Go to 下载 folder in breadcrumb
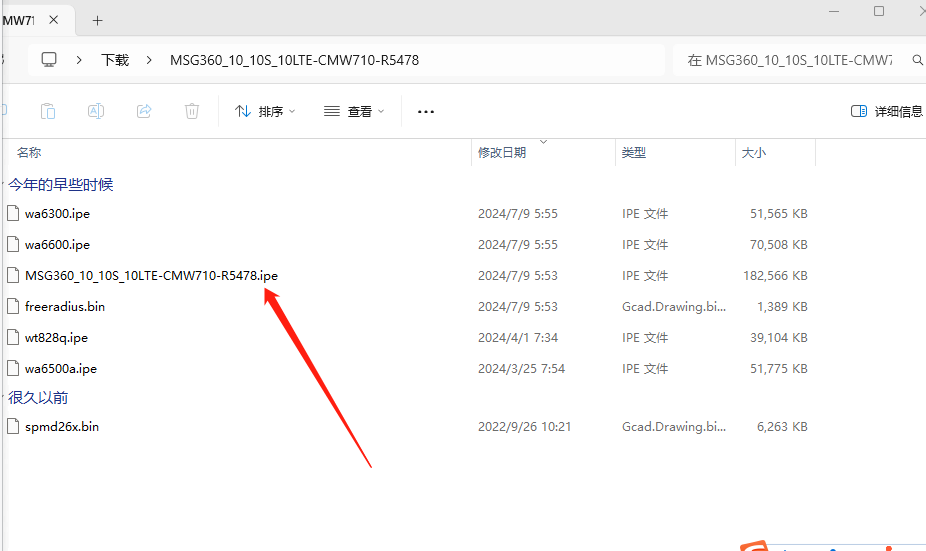This screenshot has width=926, height=551. pos(115,60)
